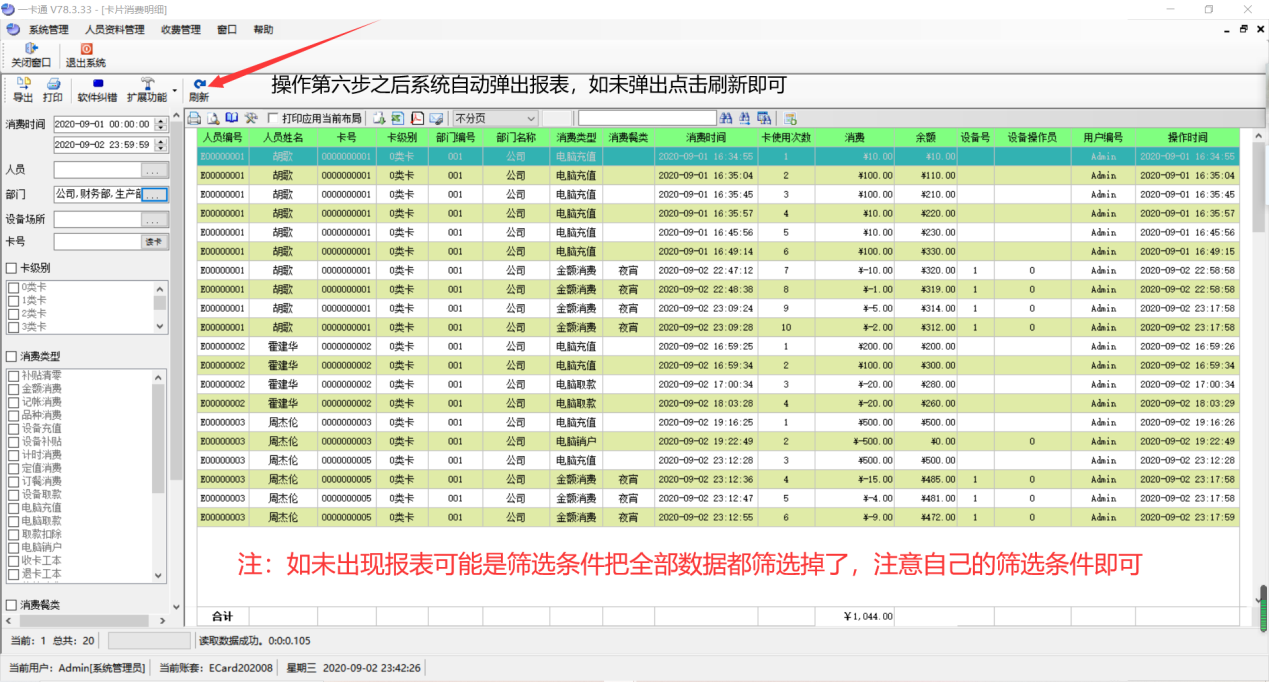Click the 退出系统 exit system icon
Viewport: 1269px width, 682px height.
point(86,48)
